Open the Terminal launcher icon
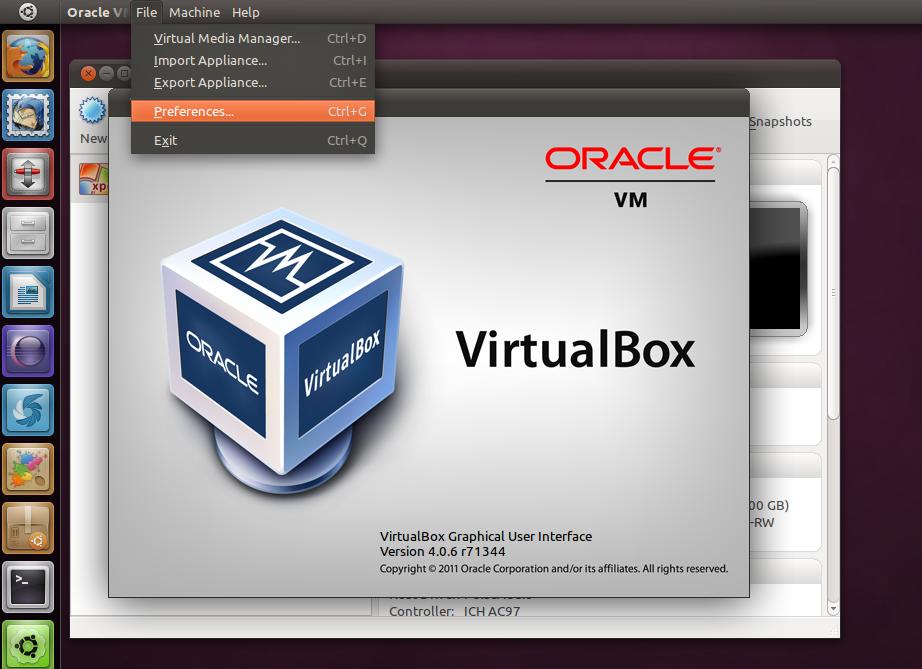922x669 pixels. pyautogui.click(x=28, y=587)
